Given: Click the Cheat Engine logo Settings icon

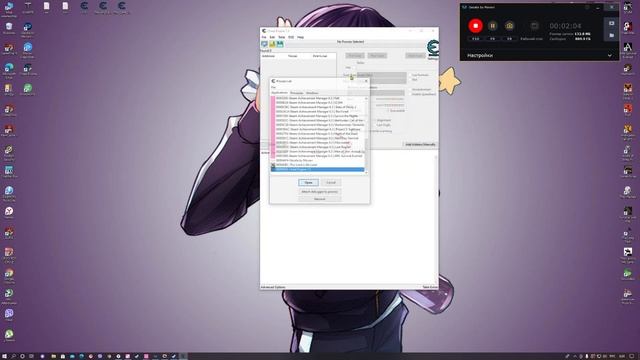Looking at the screenshot, I should [x=433, y=49].
